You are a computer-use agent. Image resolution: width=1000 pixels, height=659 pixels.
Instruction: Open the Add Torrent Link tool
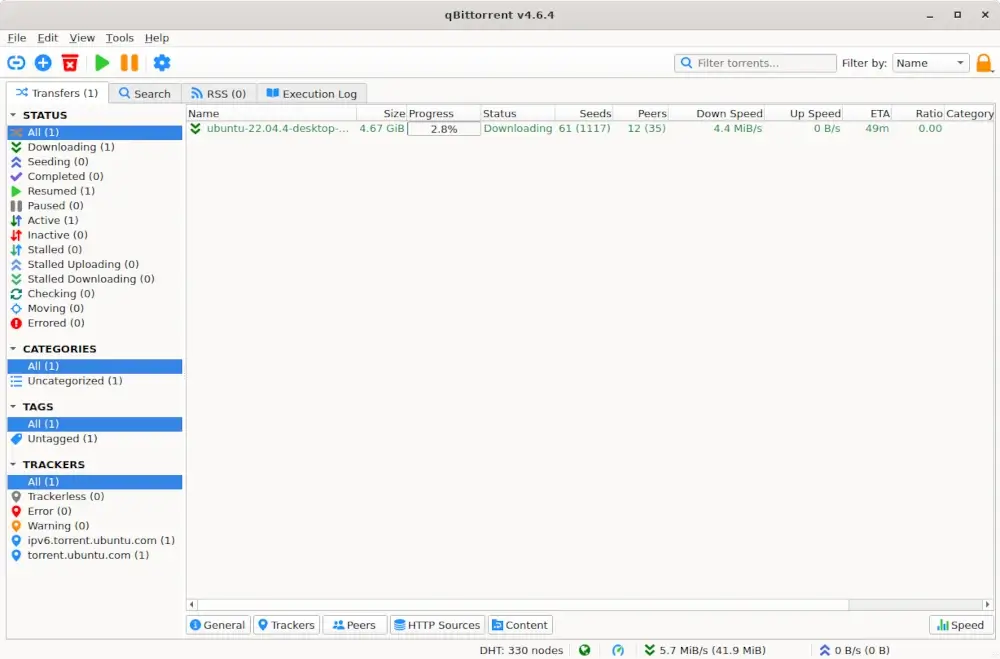[15, 62]
